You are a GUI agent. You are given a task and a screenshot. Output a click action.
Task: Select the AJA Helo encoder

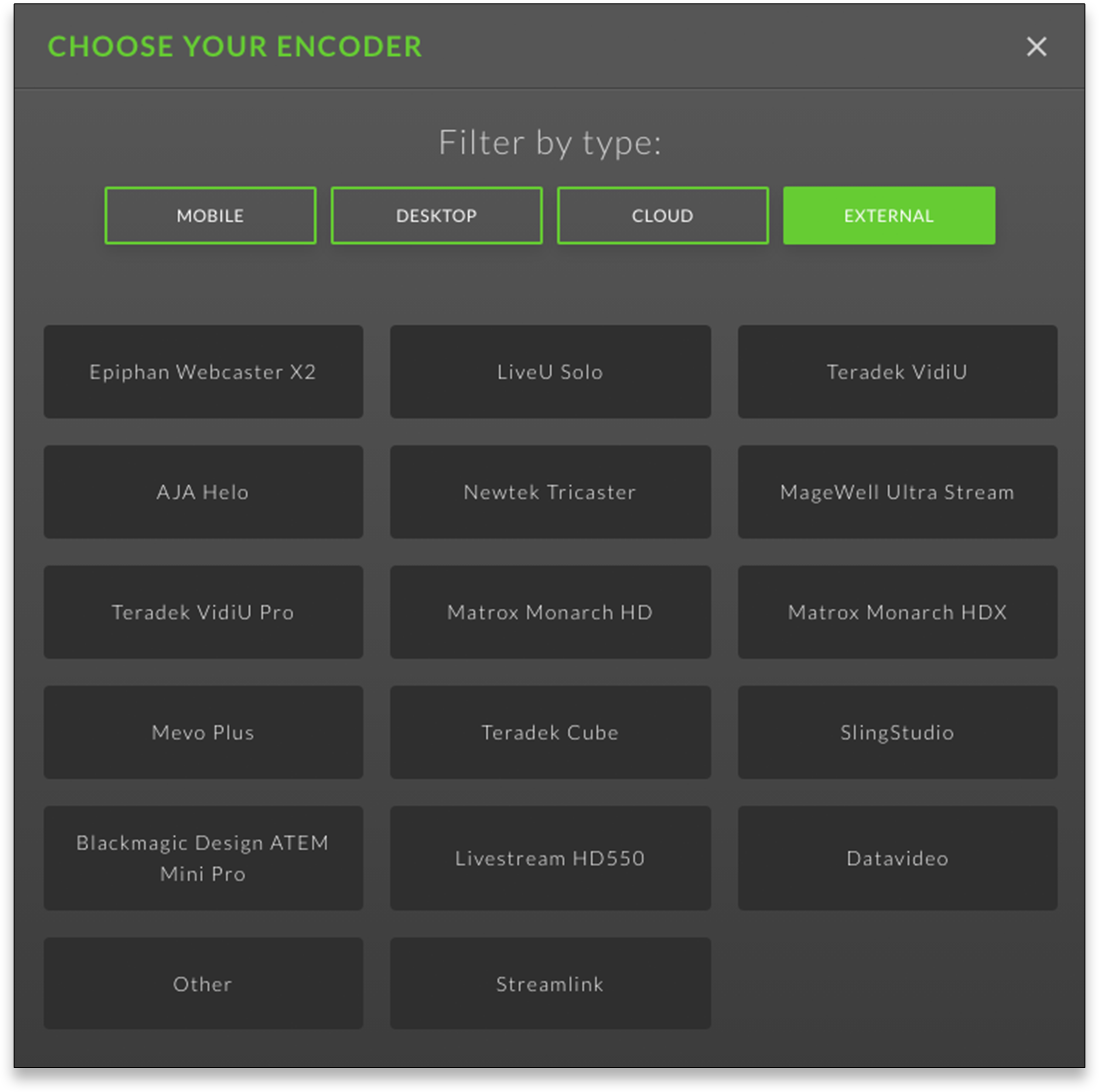pos(203,491)
